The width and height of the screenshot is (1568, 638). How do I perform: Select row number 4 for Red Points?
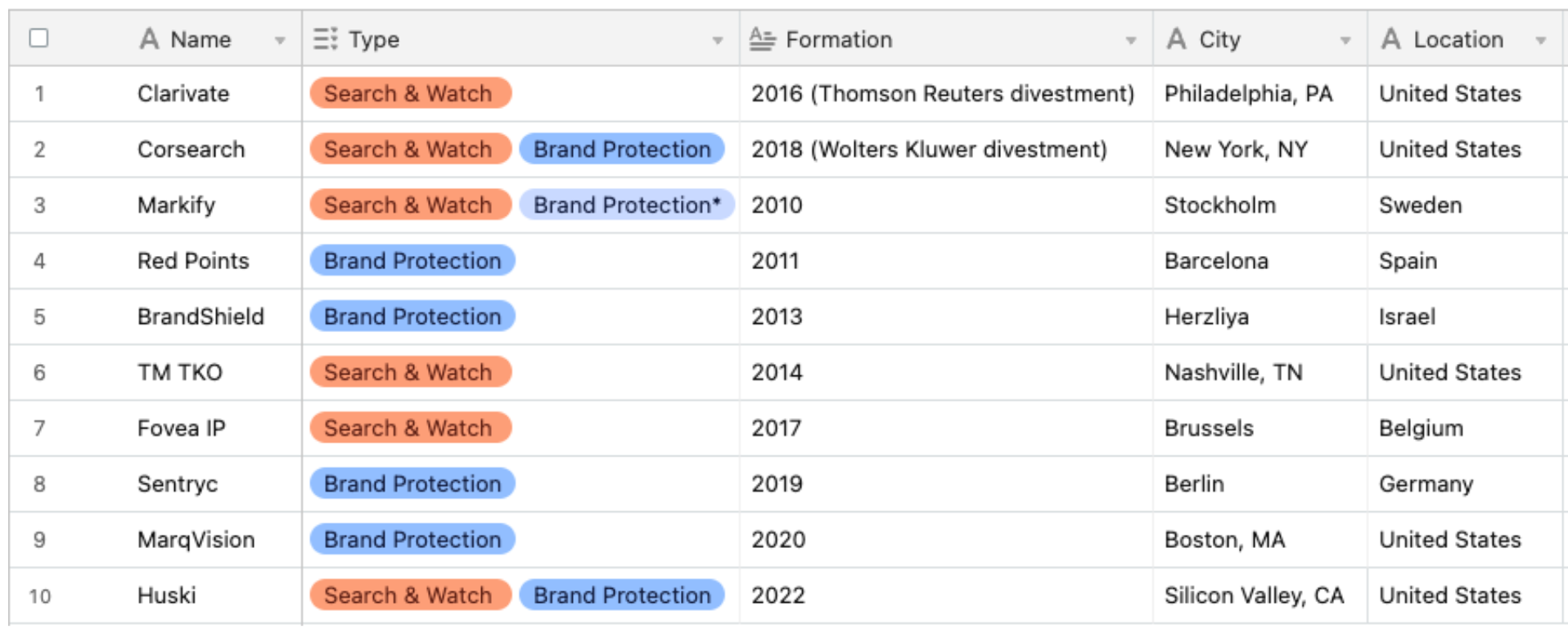click(x=39, y=261)
